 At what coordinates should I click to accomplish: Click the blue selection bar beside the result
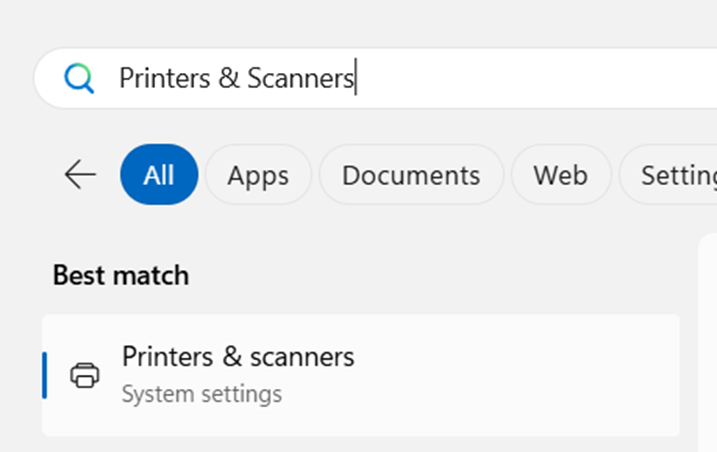(44, 375)
